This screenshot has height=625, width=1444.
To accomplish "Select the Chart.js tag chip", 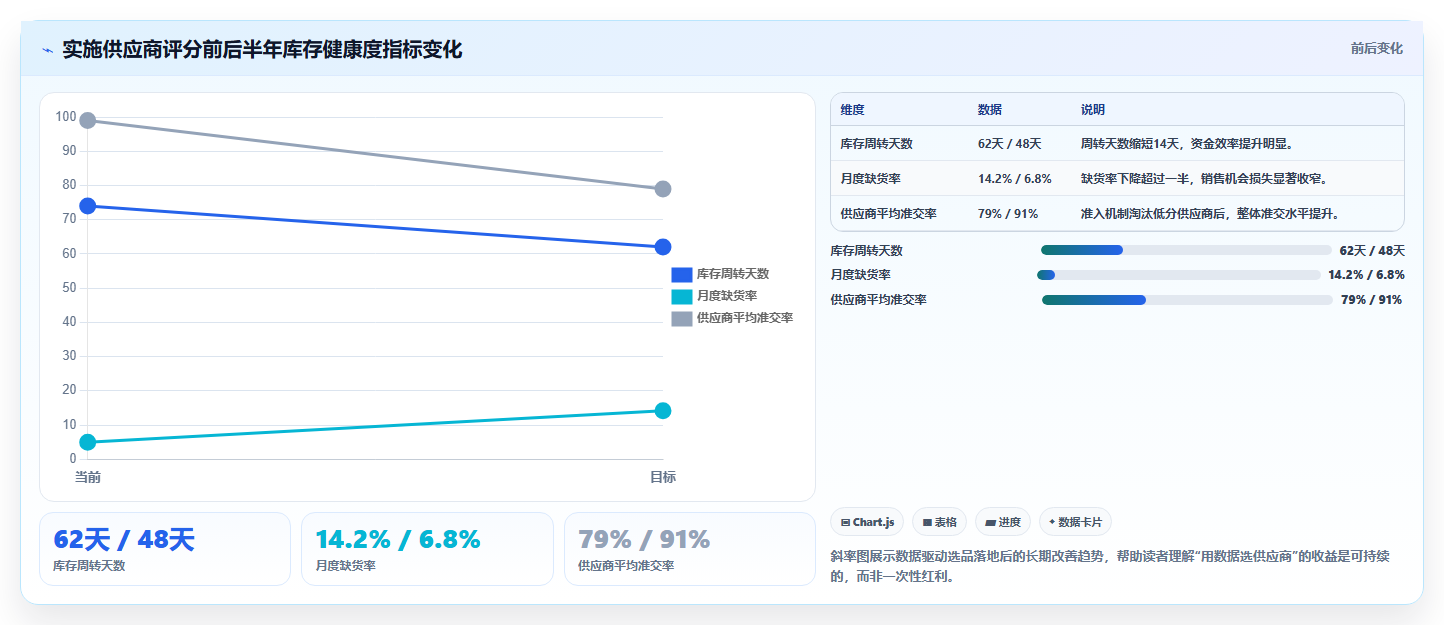I will click(x=867, y=522).
